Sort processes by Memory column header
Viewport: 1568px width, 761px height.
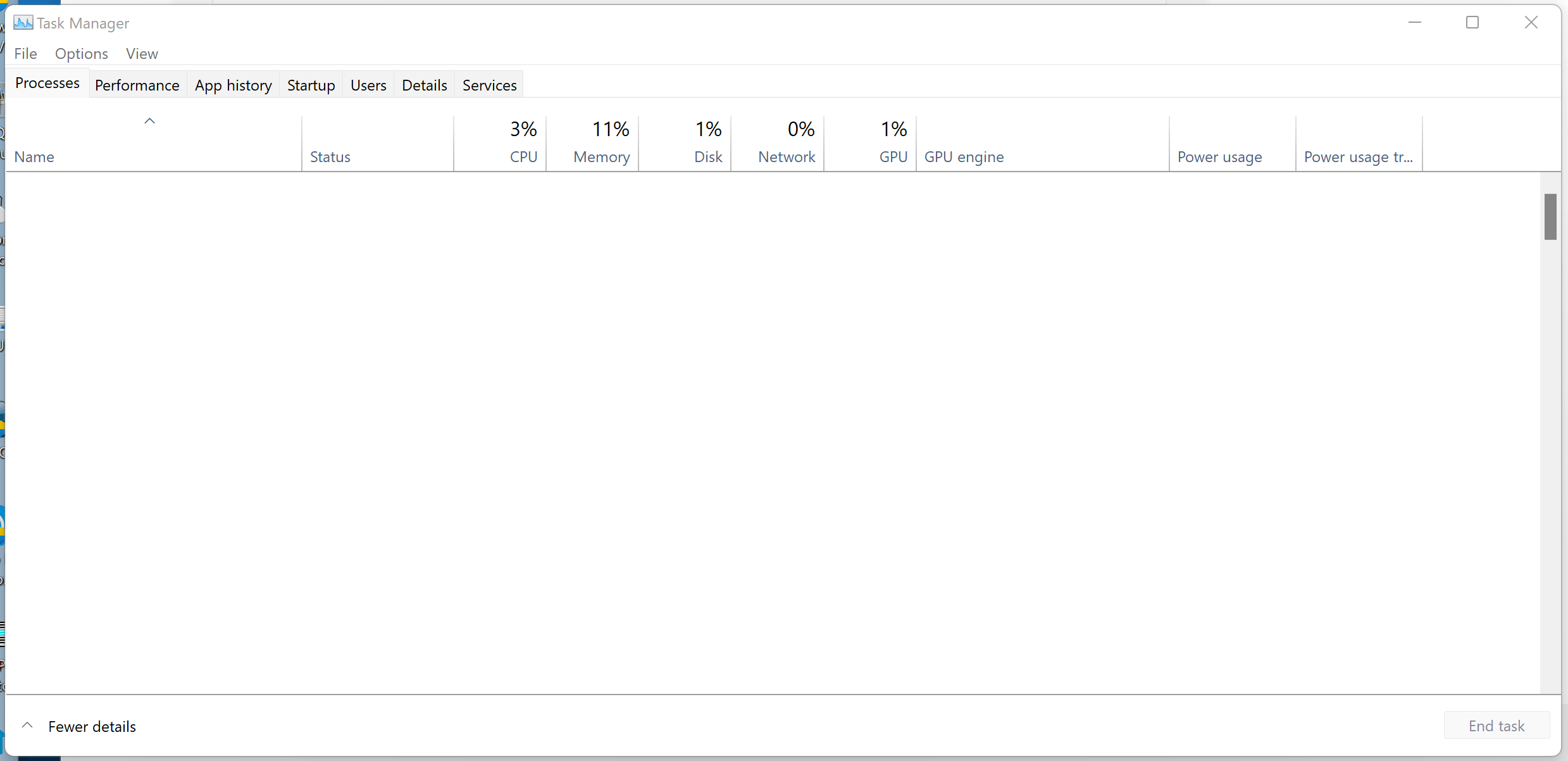pyautogui.click(x=592, y=143)
